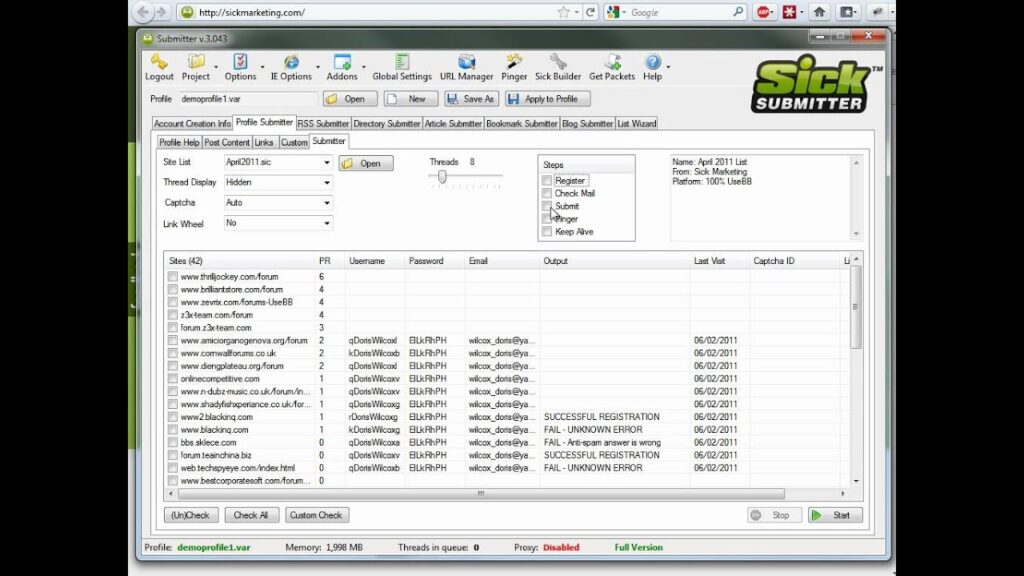The height and width of the screenshot is (576, 1024).
Task: Click the (Un)Check button
Action: (191, 515)
